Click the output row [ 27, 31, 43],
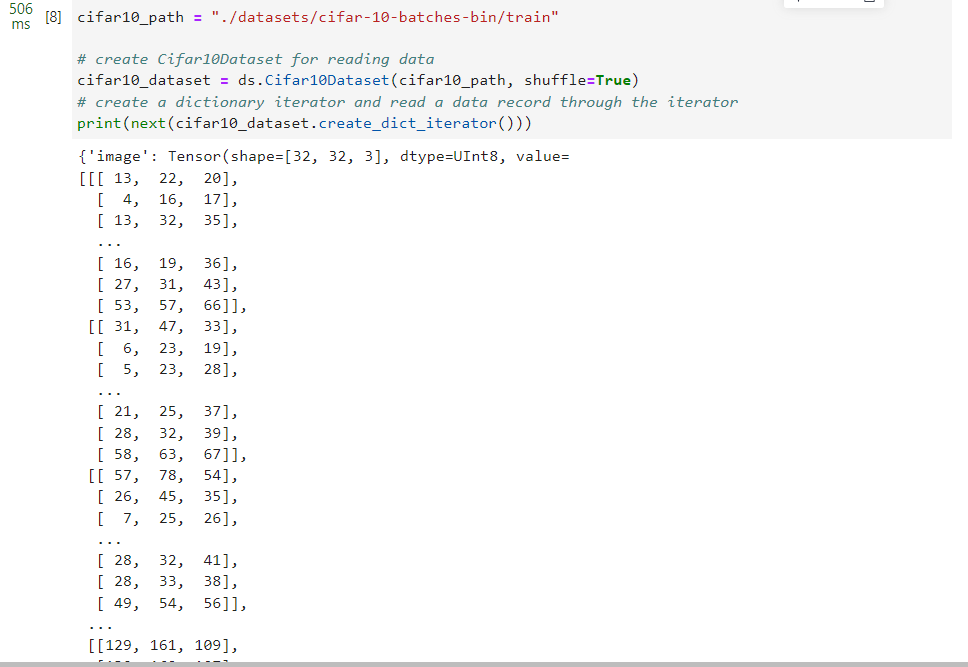The image size is (968, 667). pyautogui.click(x=167, y=285)
